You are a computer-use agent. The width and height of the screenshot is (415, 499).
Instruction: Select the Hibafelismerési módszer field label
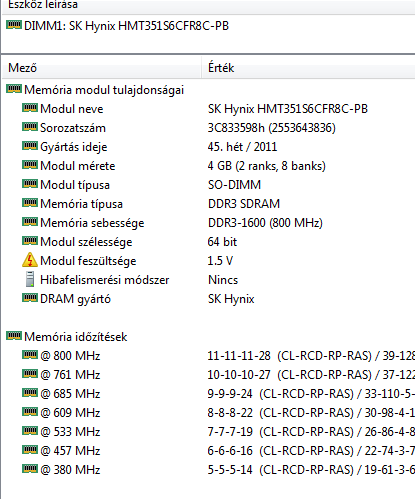coord(105,280)
